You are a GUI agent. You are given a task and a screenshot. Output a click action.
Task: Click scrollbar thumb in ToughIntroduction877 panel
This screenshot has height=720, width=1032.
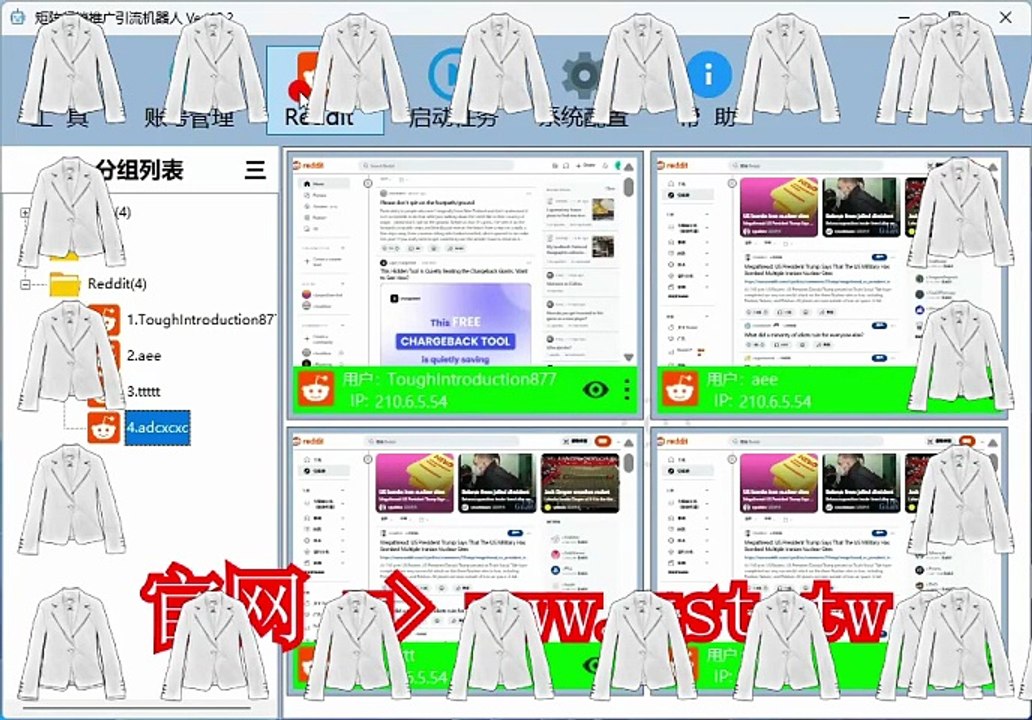click(629, 188)
